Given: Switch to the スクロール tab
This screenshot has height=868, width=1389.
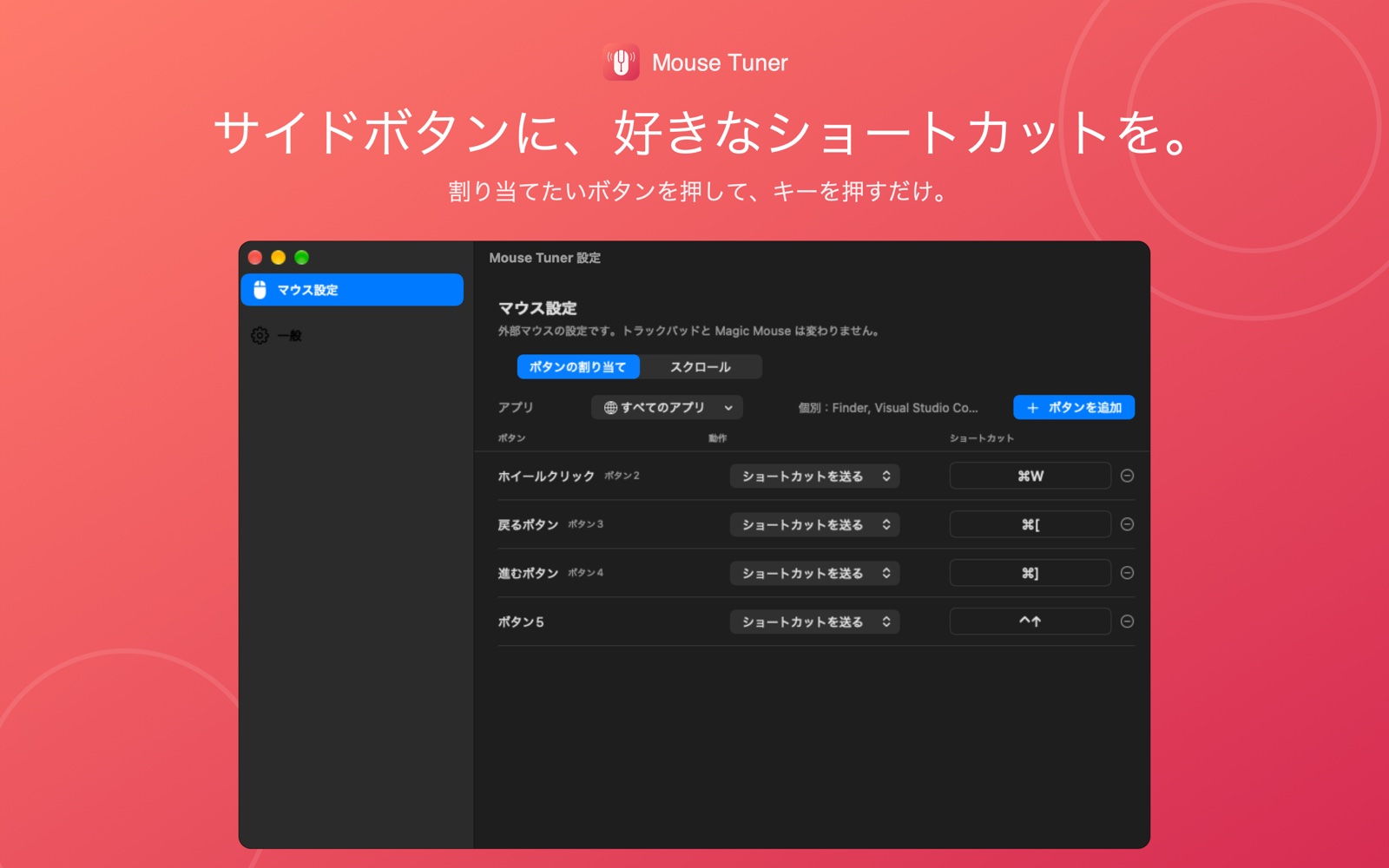Looking at the screenshot, I should coord(701,367).
